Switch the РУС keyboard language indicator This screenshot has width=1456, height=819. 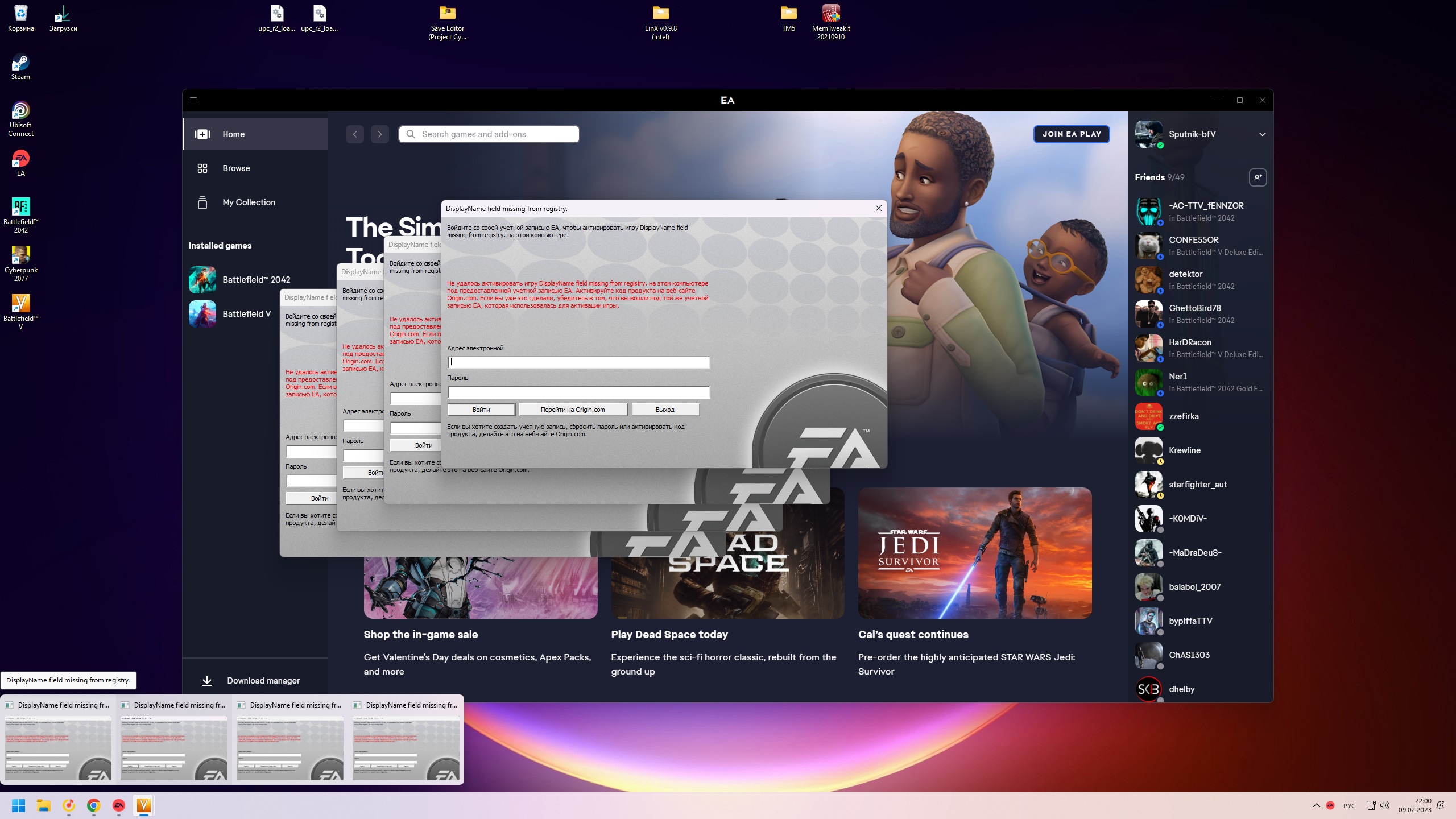point(1349,806)
